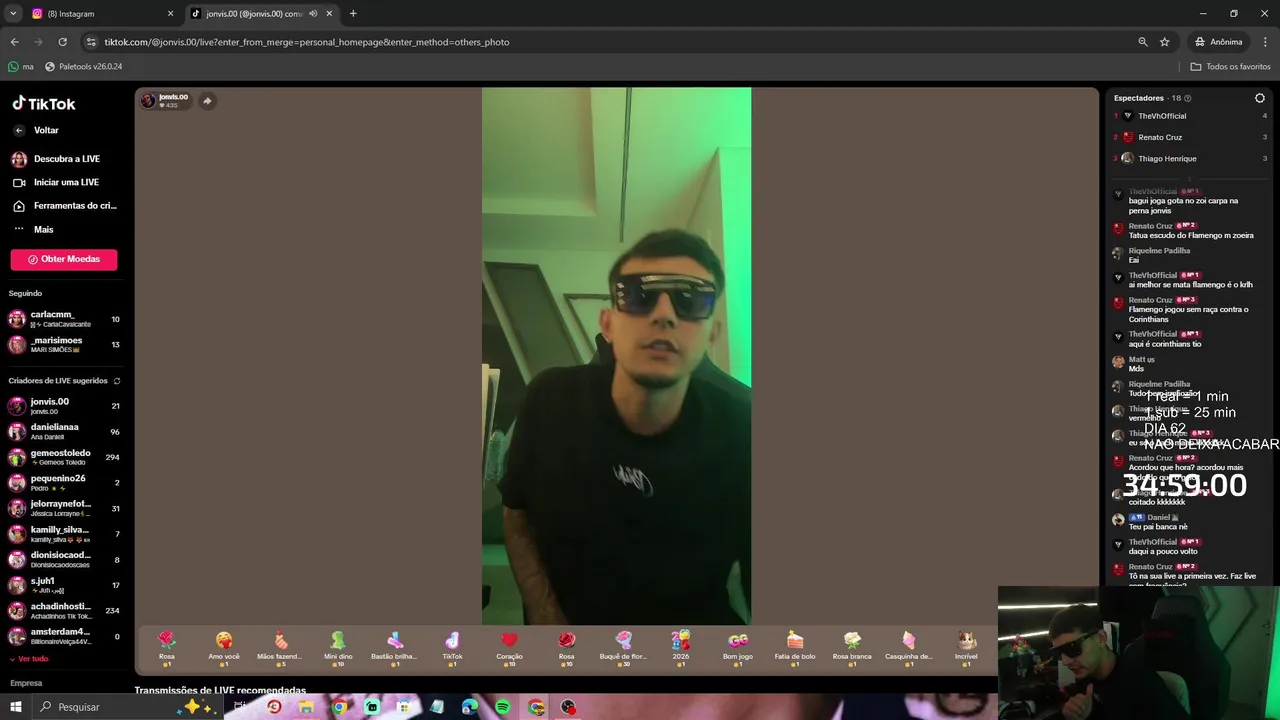Expand the browser tab search dropdown
Screen dimensions: 1280x720
(x=13, y=14)
